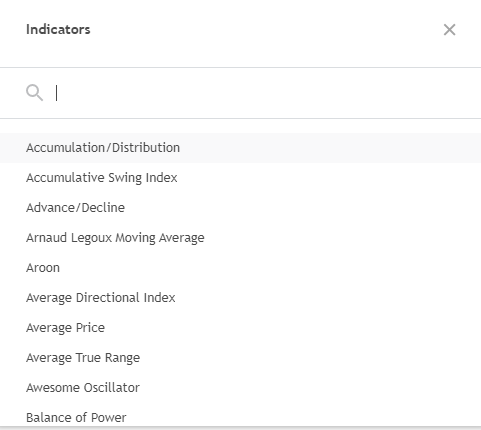Select Average True Range entry
Image resolution: width=481 pixels, height=430 pixels.
coord(240,358)
